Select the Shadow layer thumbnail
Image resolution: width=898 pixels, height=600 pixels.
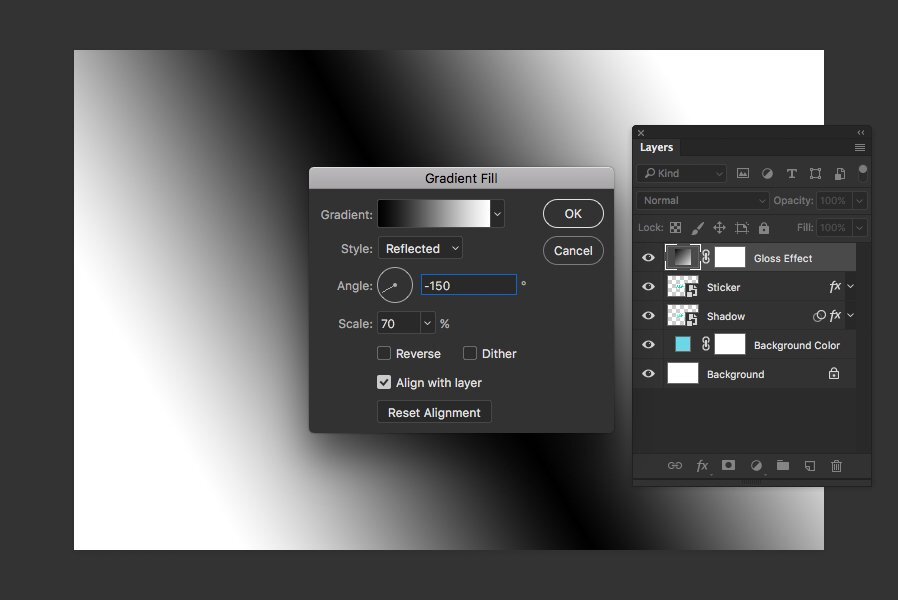(x=683, y=315)
